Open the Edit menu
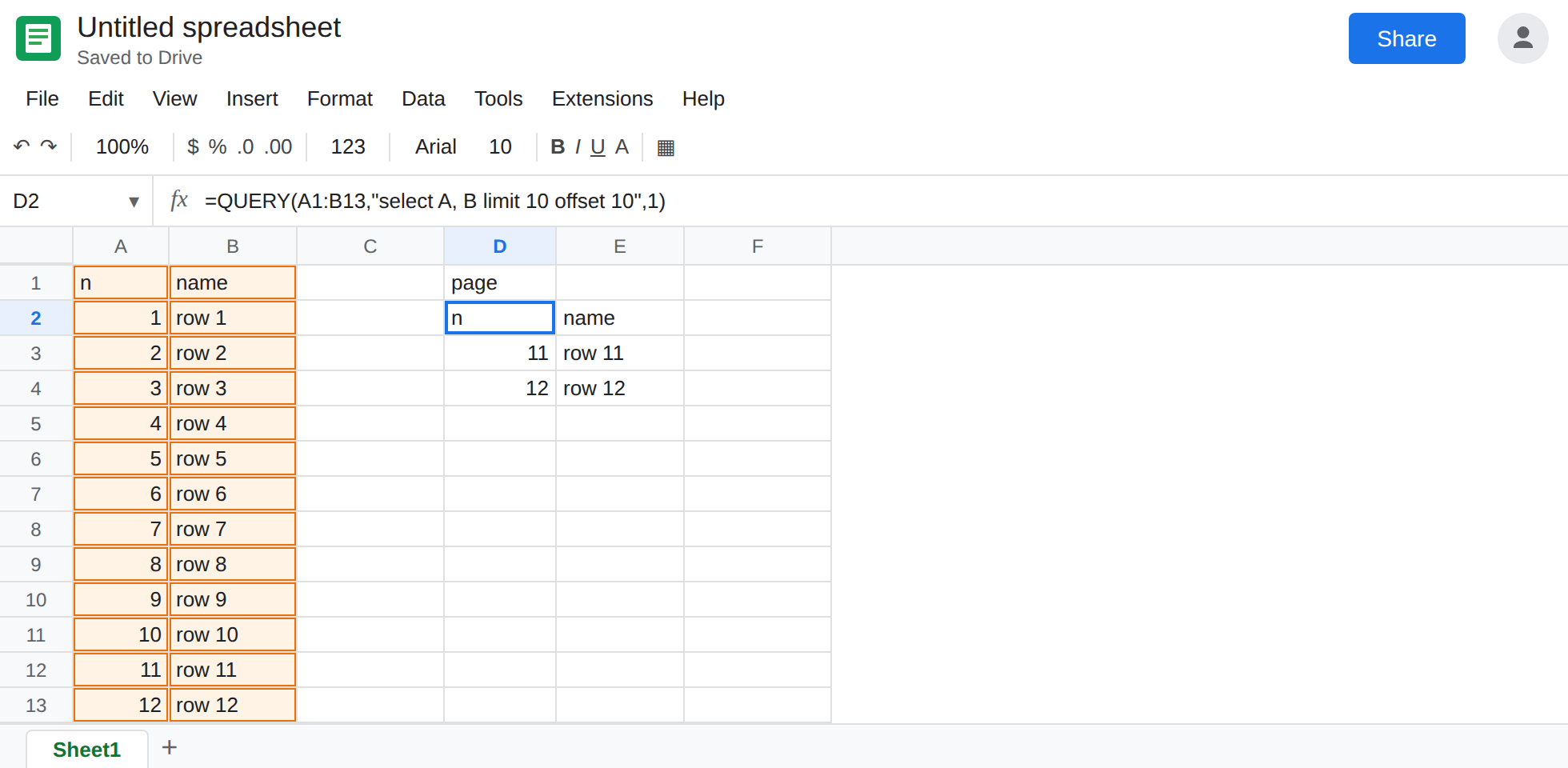The width and height of the screenshot is (1568, 768). click(x=106, y=98)
